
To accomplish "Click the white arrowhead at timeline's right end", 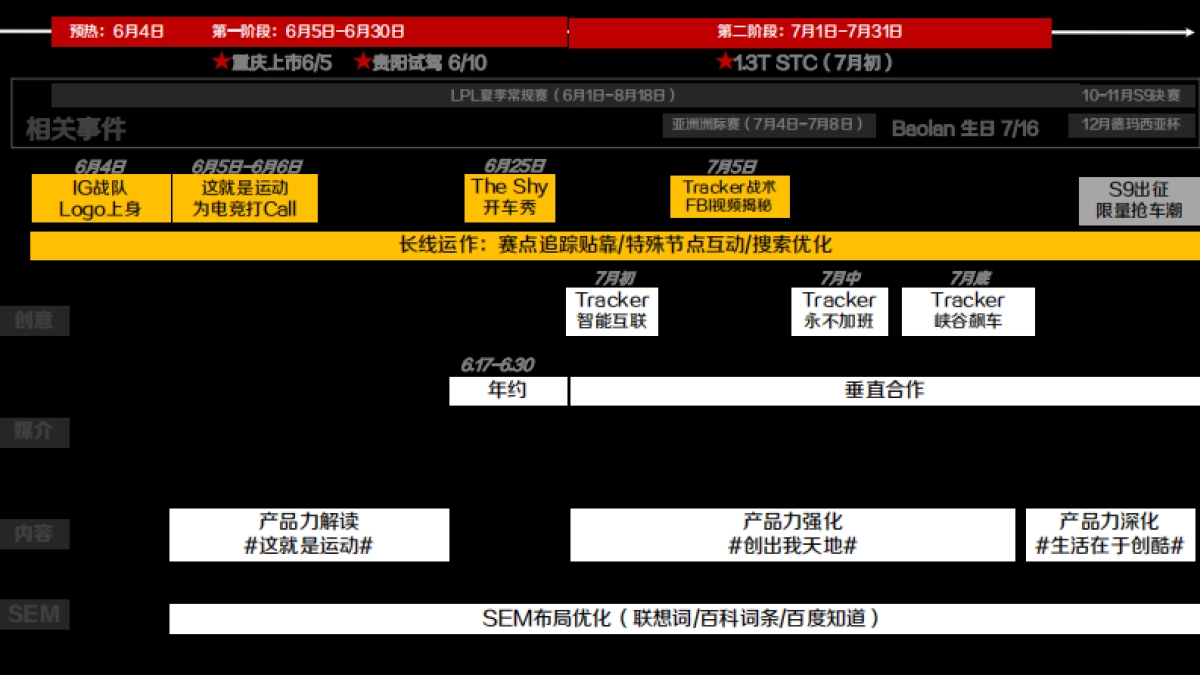I will pyautogui.click(x=1188, y=32).
